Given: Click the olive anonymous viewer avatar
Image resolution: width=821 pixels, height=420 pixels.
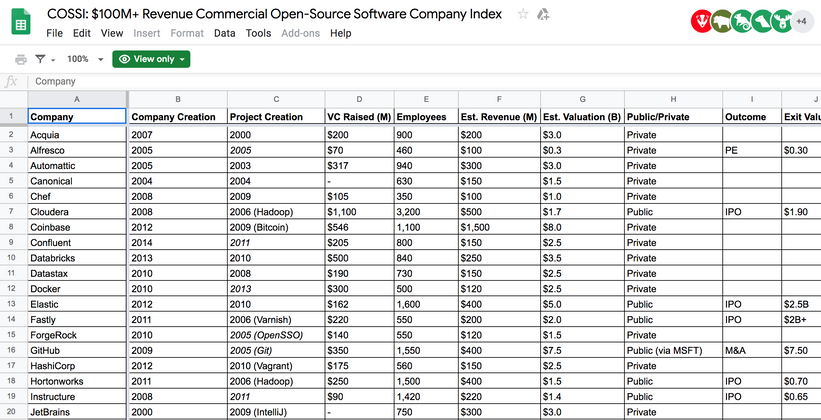Looking at the screenshot, I should (x=722, y=21).
